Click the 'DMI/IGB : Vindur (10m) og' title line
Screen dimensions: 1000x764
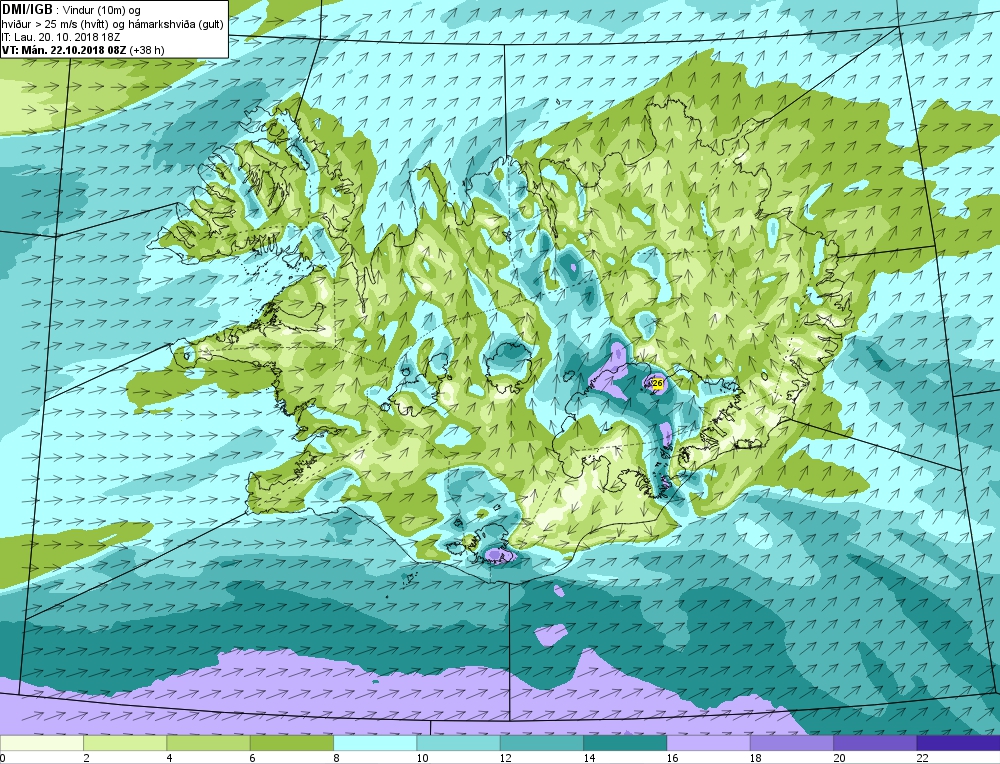coord(71,10)
